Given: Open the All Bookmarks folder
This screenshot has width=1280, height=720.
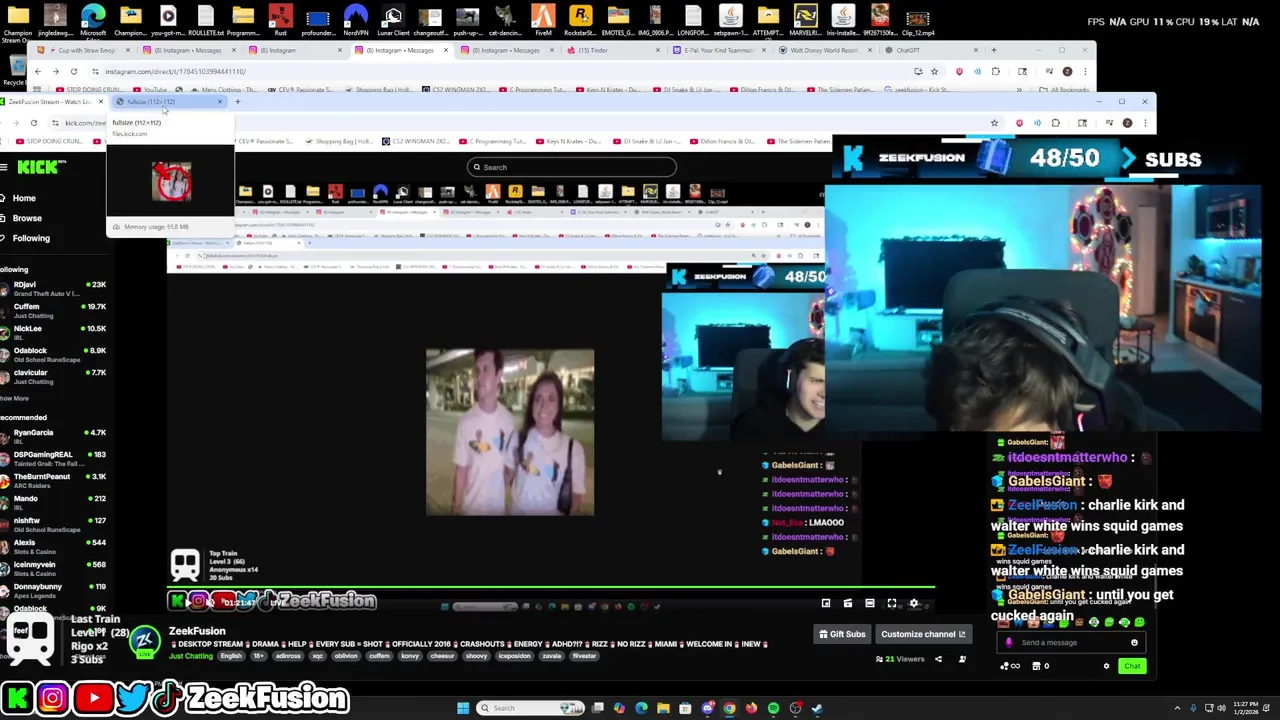Looking at the screenshot, I should (1064, 90).
